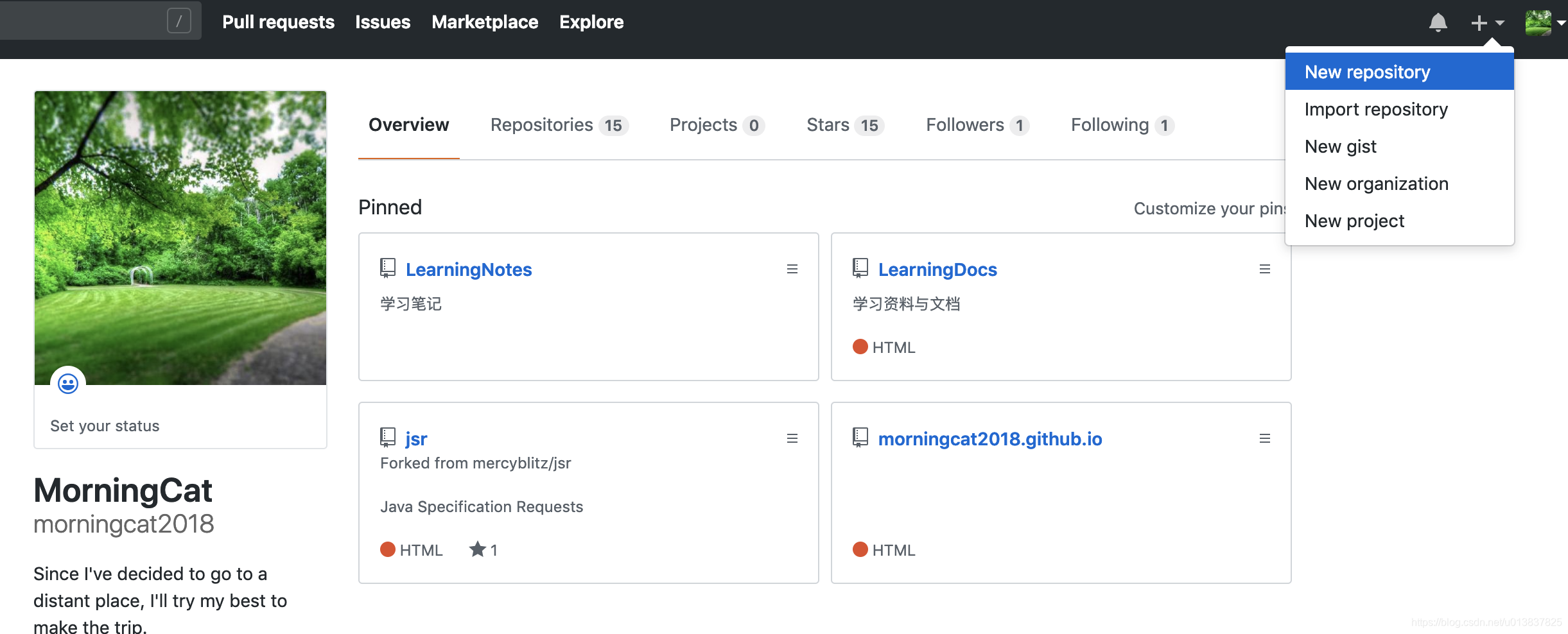Click the 学习笔记 description text
Image resolution: width=1568 pixels, height=634 pixels.
click(411, 304)
